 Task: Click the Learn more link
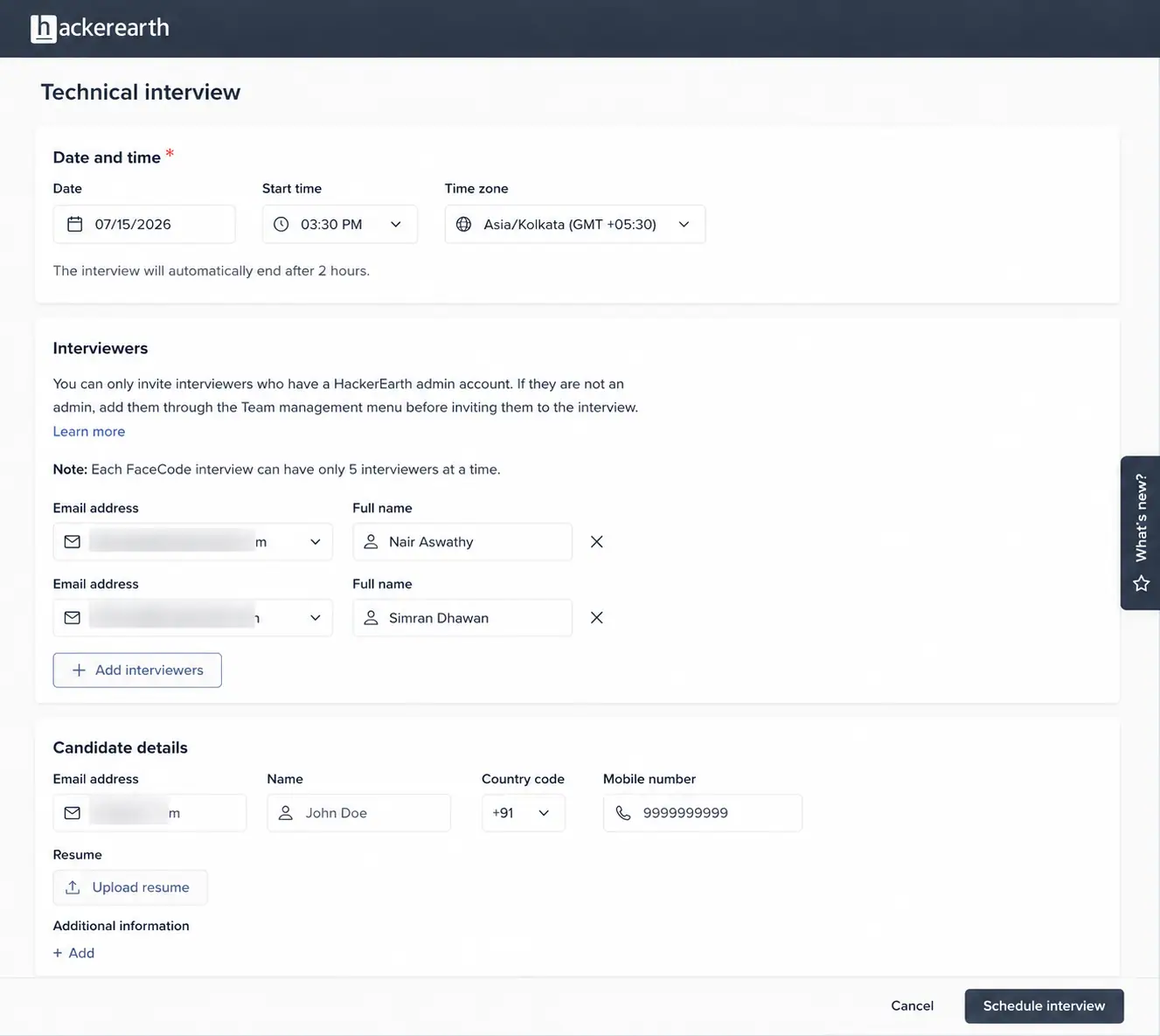(x=89, y=432)
